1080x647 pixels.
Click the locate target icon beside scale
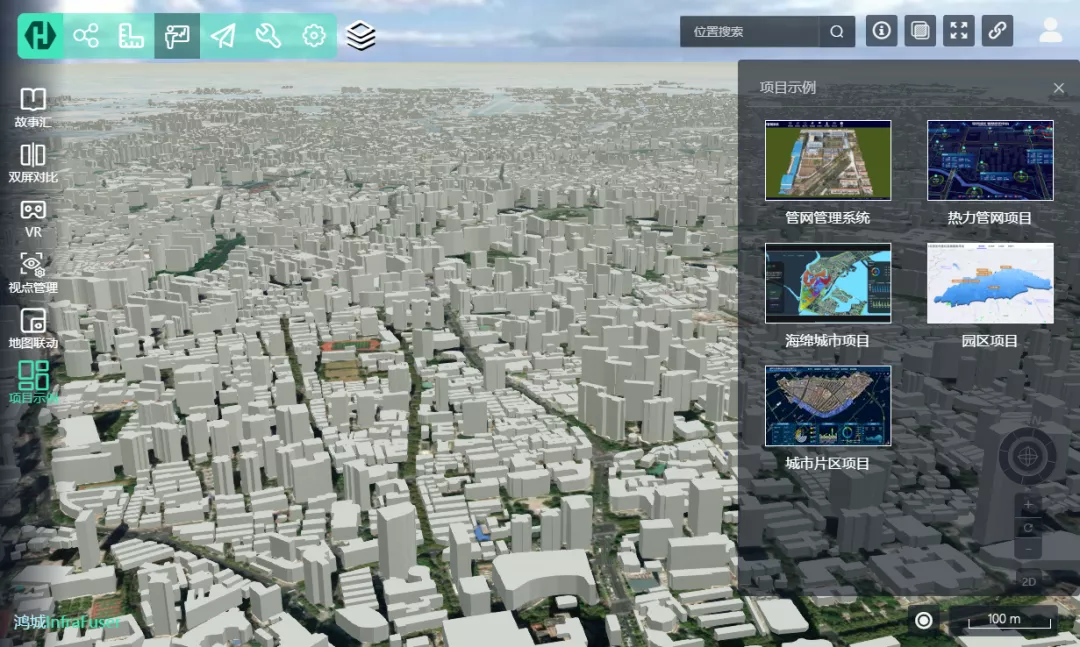924,620
